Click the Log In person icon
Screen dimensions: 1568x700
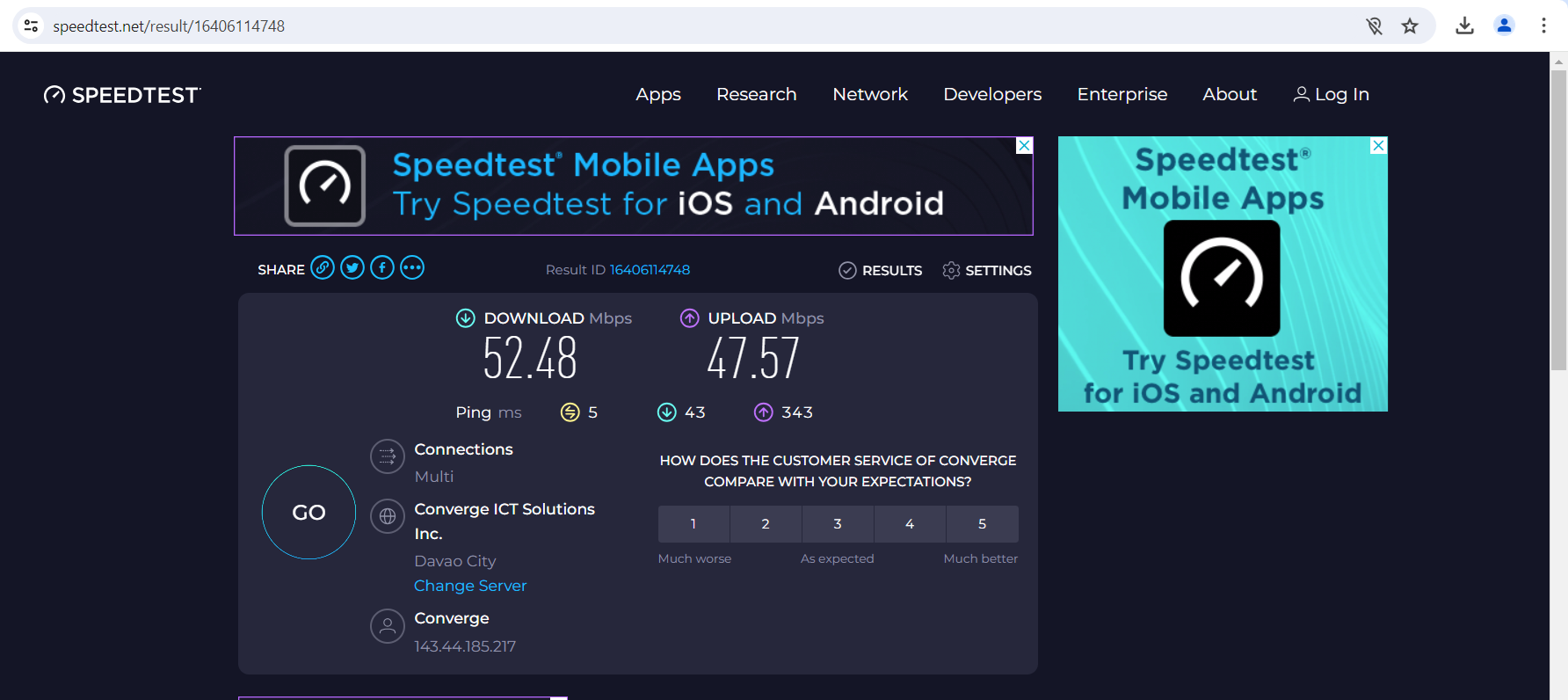tap(1302, 94)
